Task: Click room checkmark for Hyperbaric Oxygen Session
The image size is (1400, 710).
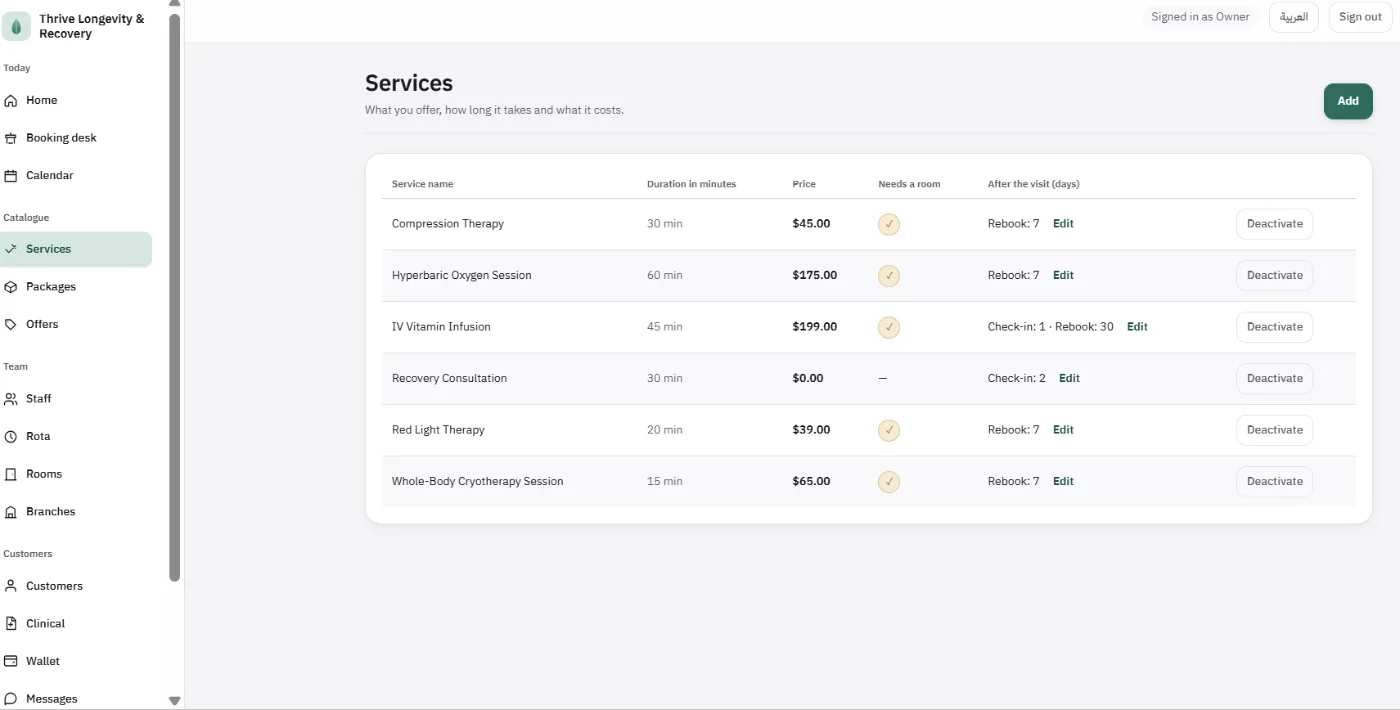Action: pyautogui.click(x=889, y=275)
